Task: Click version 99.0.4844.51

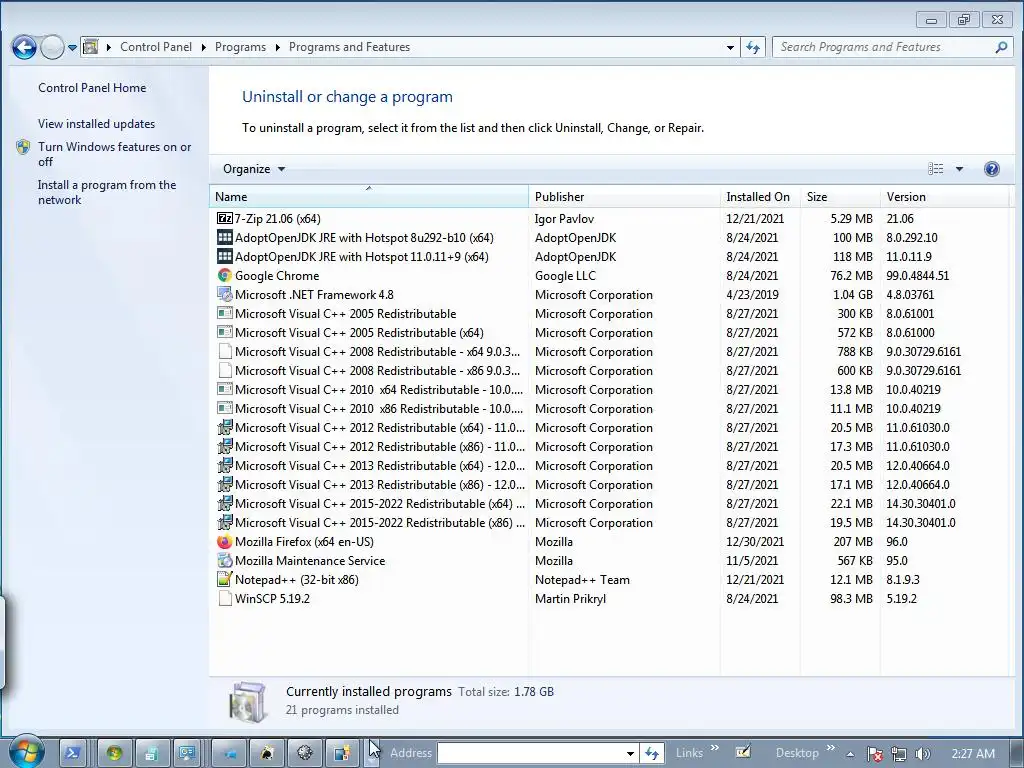Action: (x=918, y=276)
